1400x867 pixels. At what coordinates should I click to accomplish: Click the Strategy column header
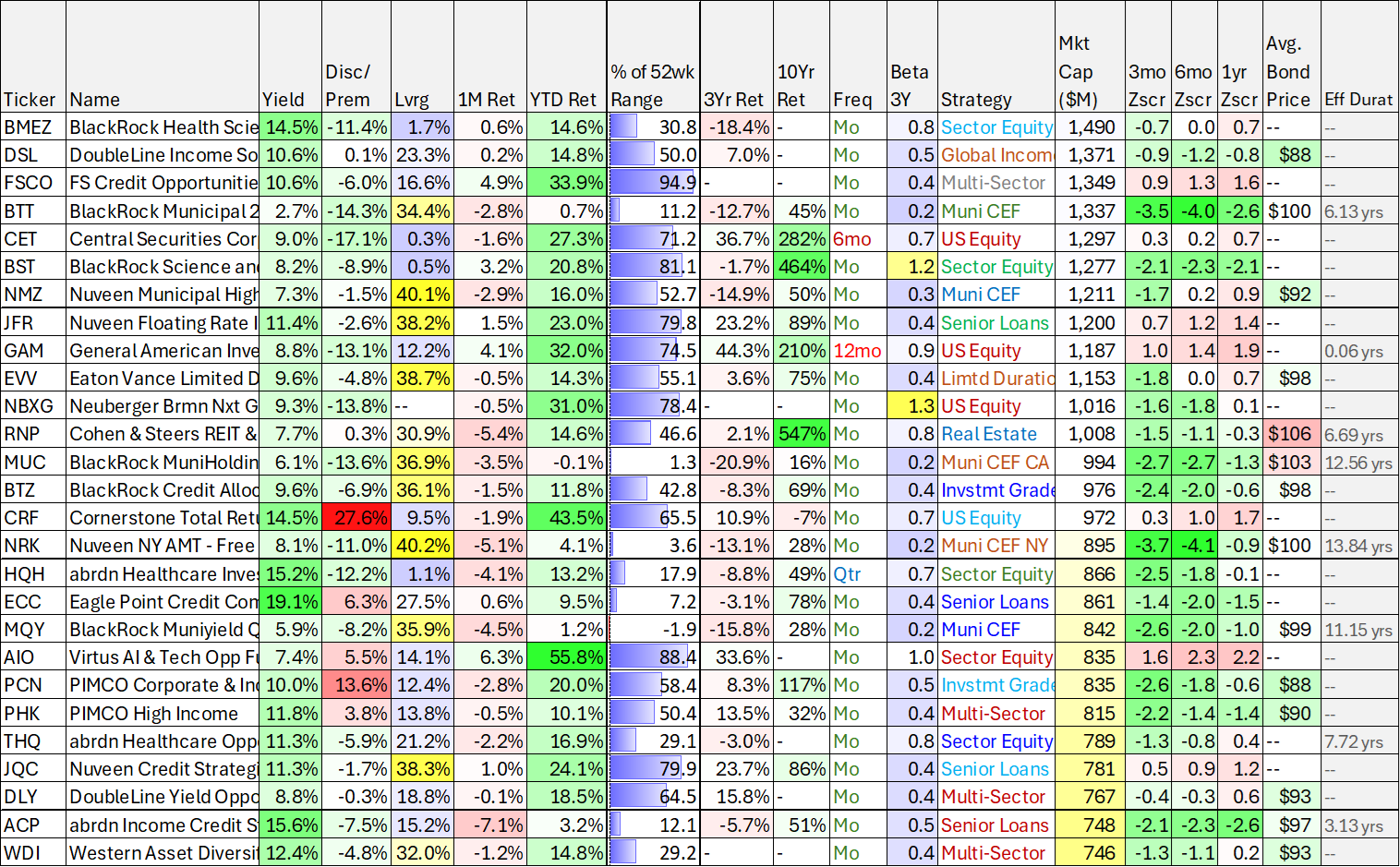tap(996, 57)
